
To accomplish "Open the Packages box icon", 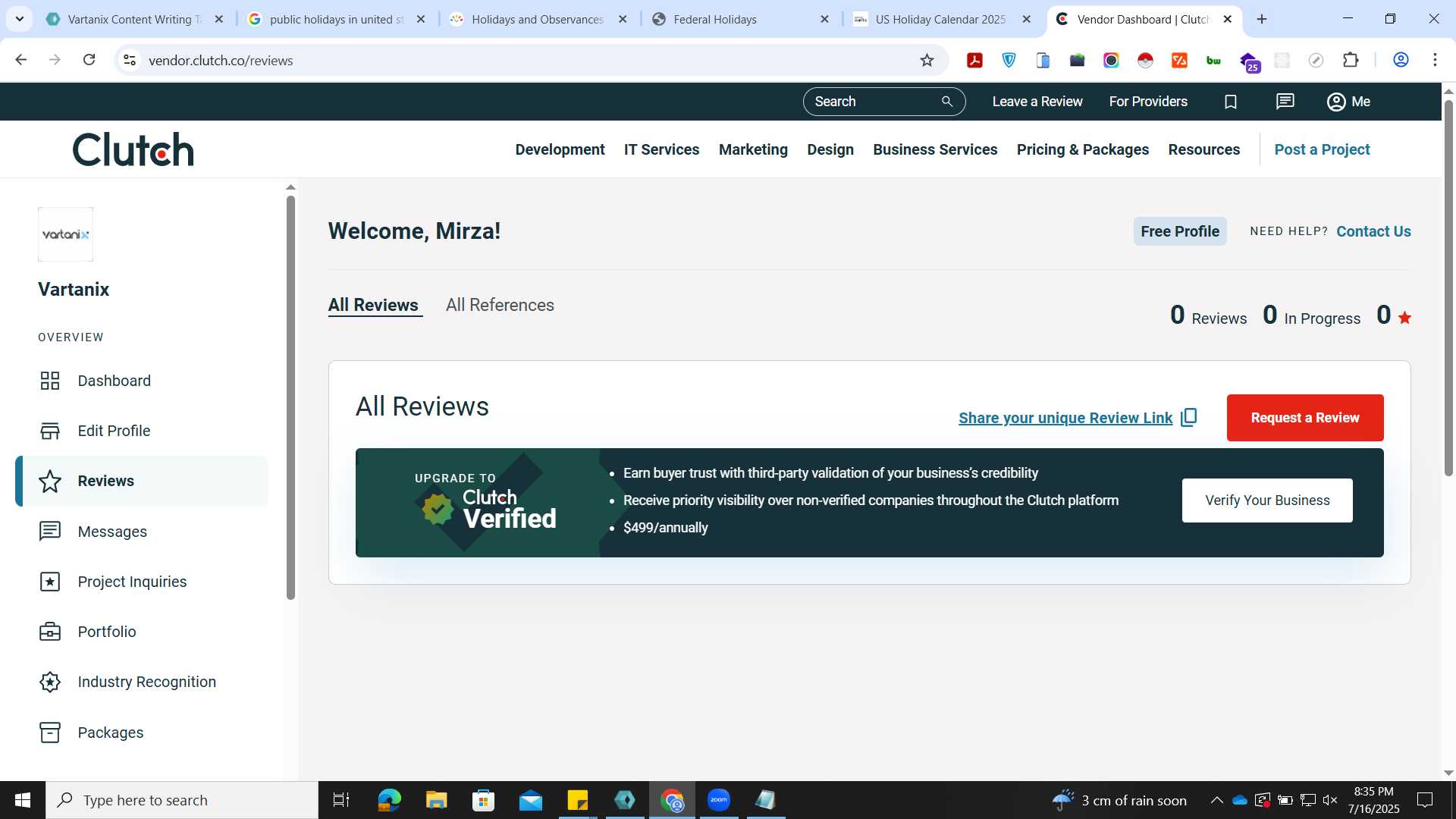I will pos(50,733).
